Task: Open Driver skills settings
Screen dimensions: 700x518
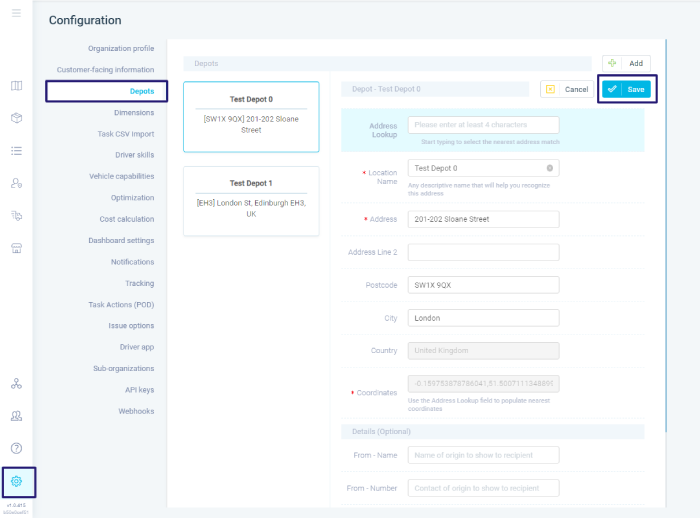Action: [134, 155]
